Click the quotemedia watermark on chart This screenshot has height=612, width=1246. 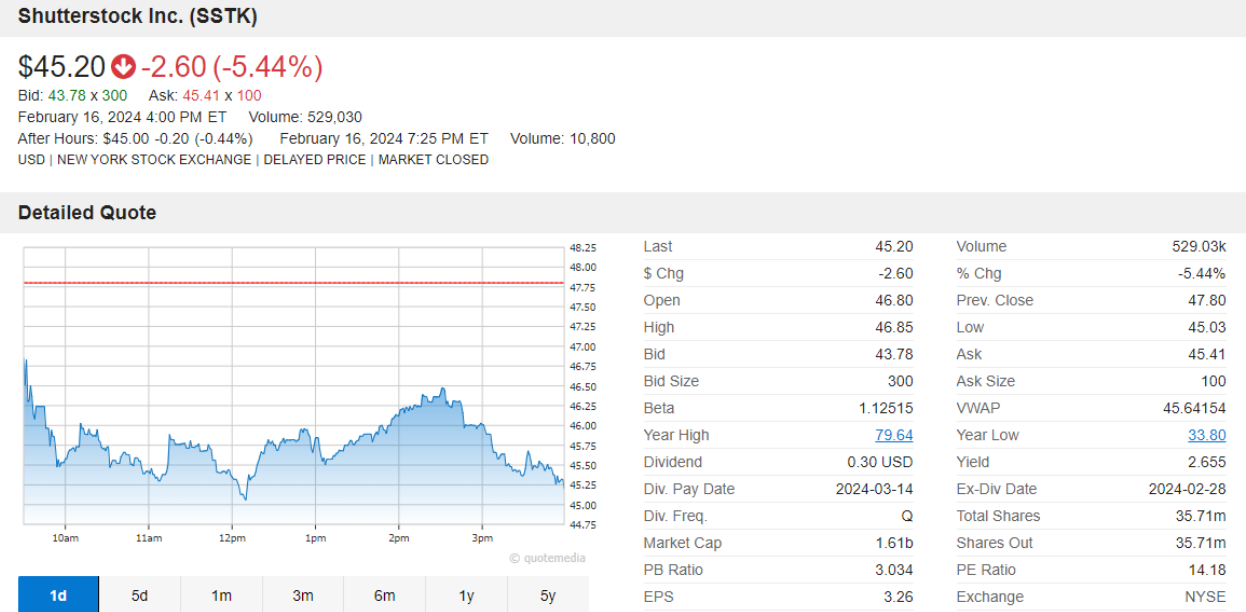(547, 558)
